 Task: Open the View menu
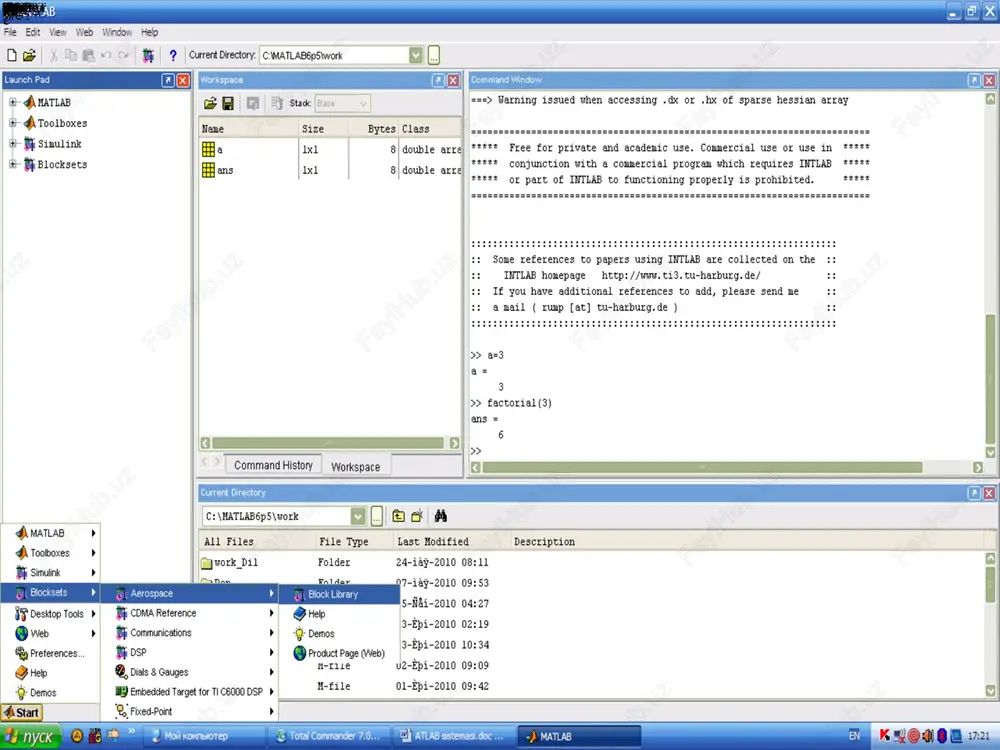[58, 32]
